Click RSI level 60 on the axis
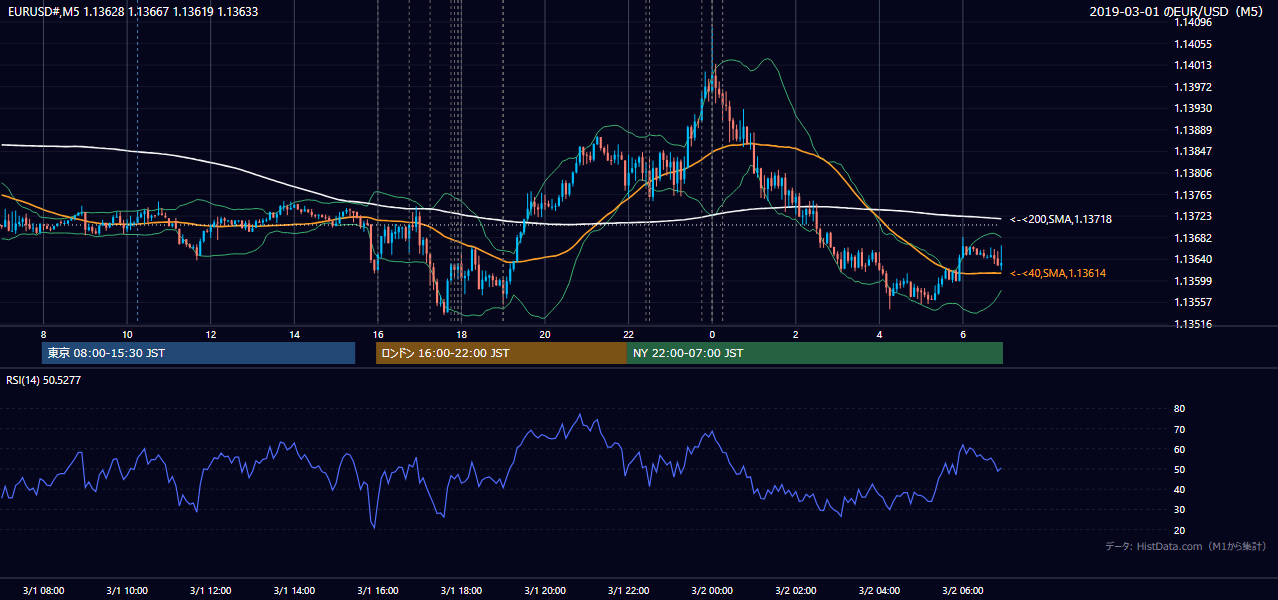Viewport: 1278px width, 600px height. pyautogui.click(x=1179, y=449)
